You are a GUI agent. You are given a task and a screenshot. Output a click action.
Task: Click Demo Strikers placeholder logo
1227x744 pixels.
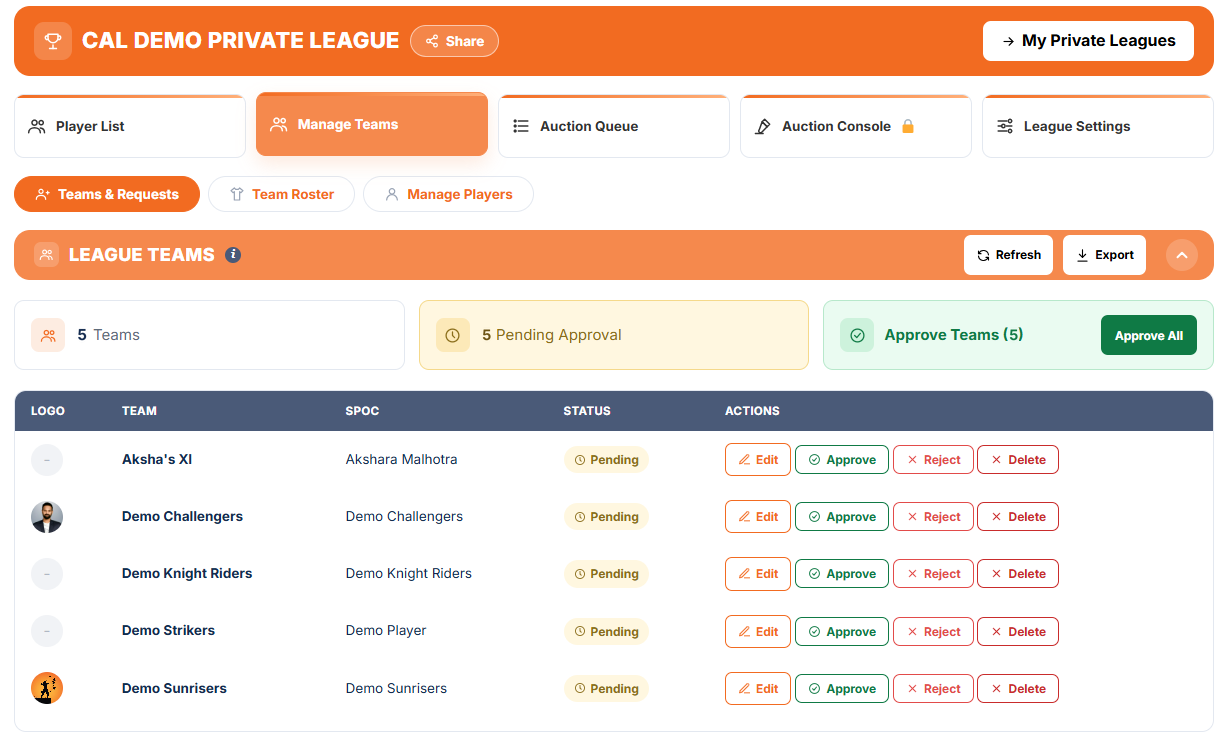47,631
